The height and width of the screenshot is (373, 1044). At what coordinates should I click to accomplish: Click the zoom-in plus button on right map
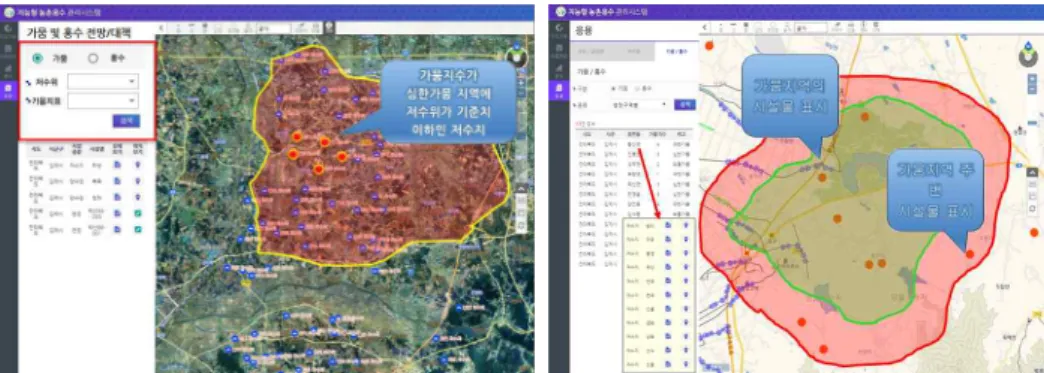1032,77
